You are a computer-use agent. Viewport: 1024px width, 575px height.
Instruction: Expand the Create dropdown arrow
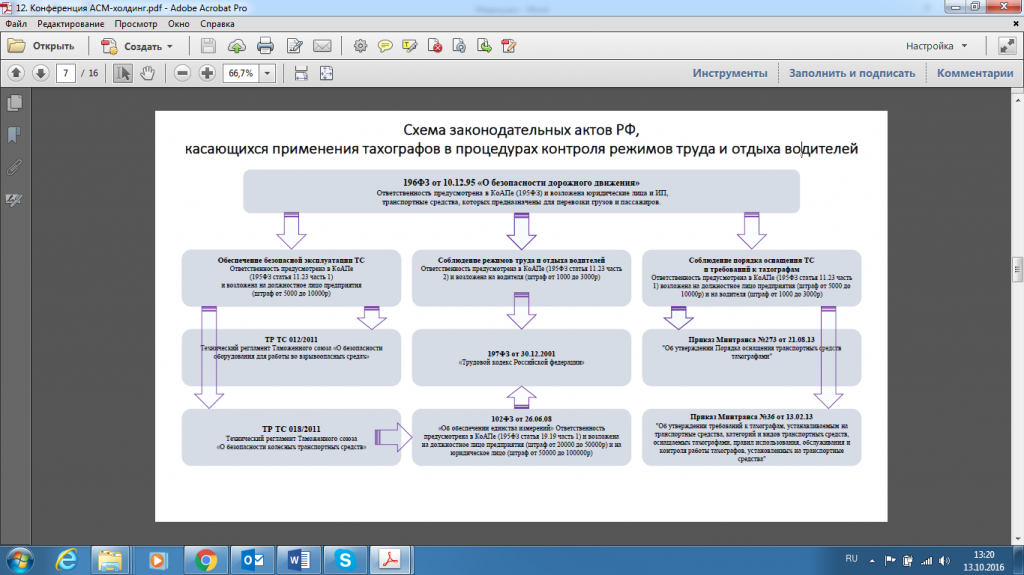[170, 46]
